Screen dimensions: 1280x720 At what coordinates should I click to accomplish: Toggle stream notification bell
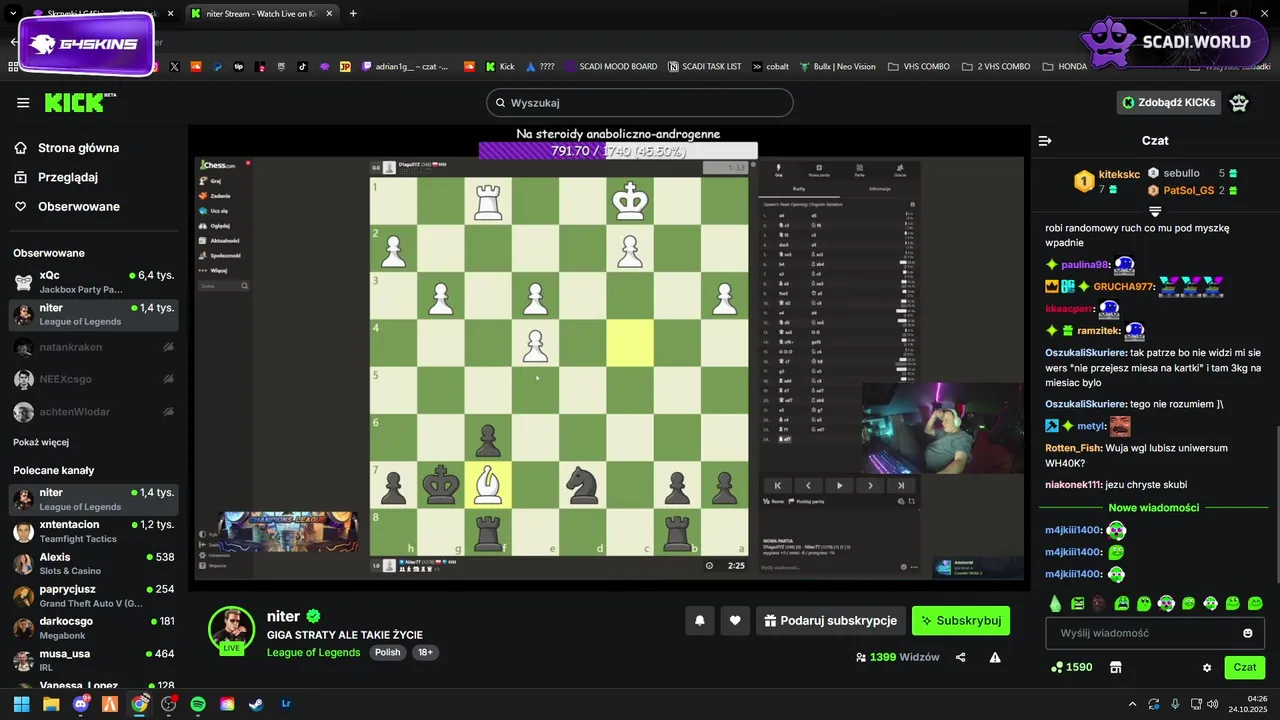(x=700, y=621)
